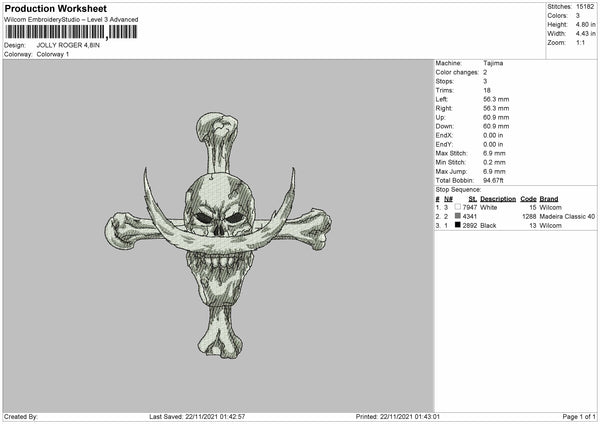600x424 pixels.
Task: Click thread code '1288'
Action: coord(529,217)
